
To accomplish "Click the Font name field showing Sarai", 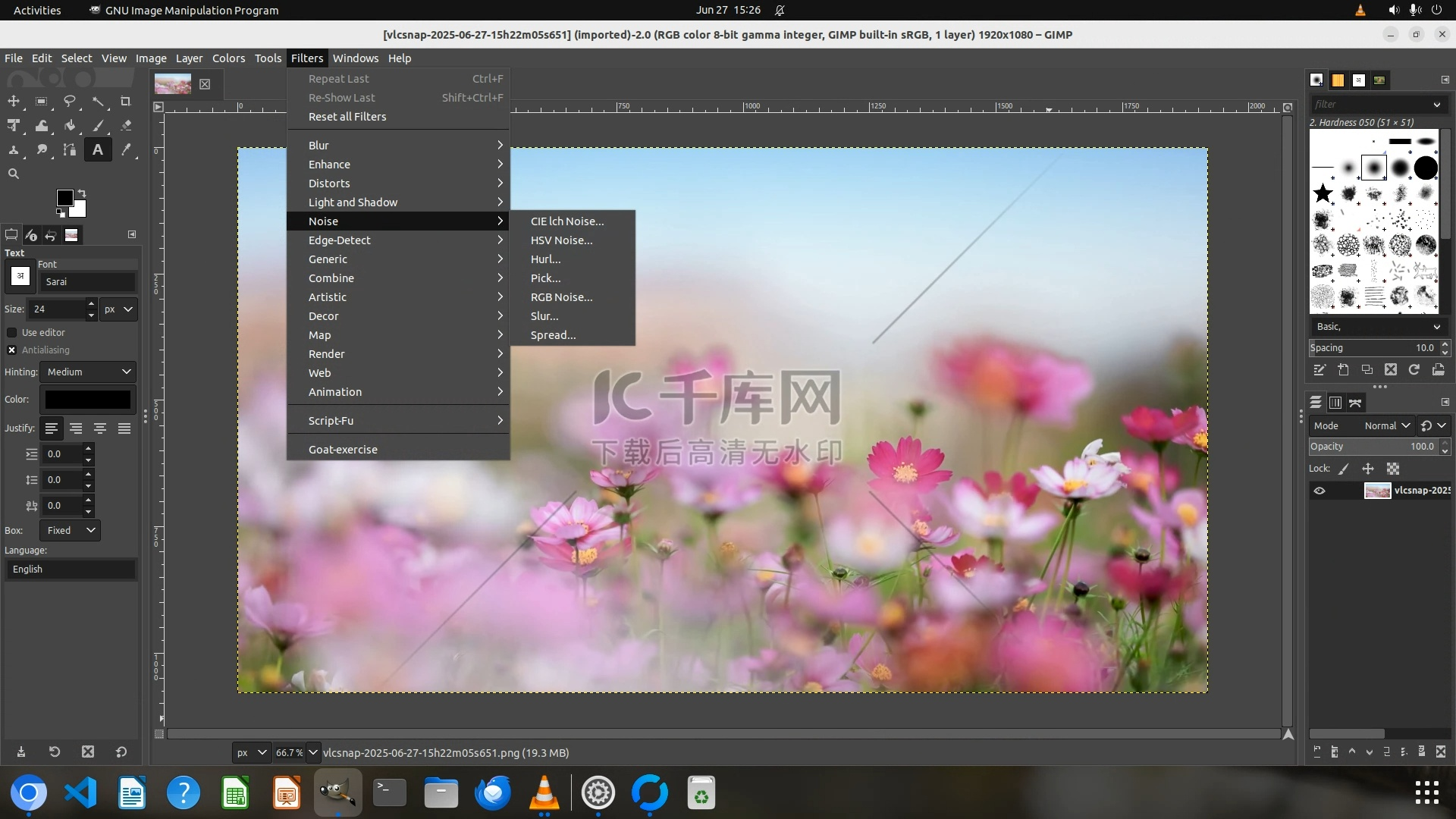I will click(x=87, y=281).
